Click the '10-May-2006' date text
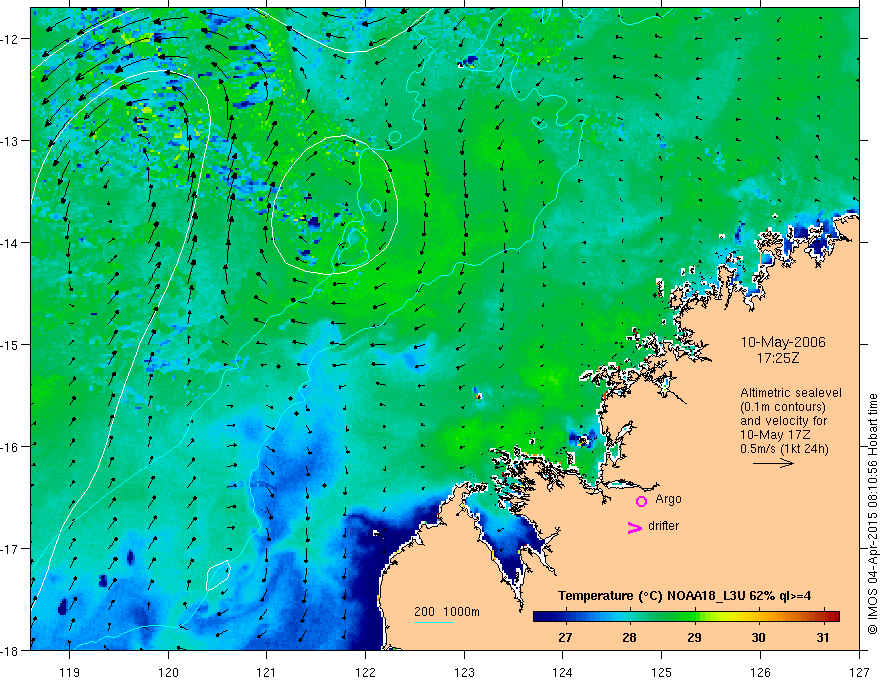 pos(783,342)
